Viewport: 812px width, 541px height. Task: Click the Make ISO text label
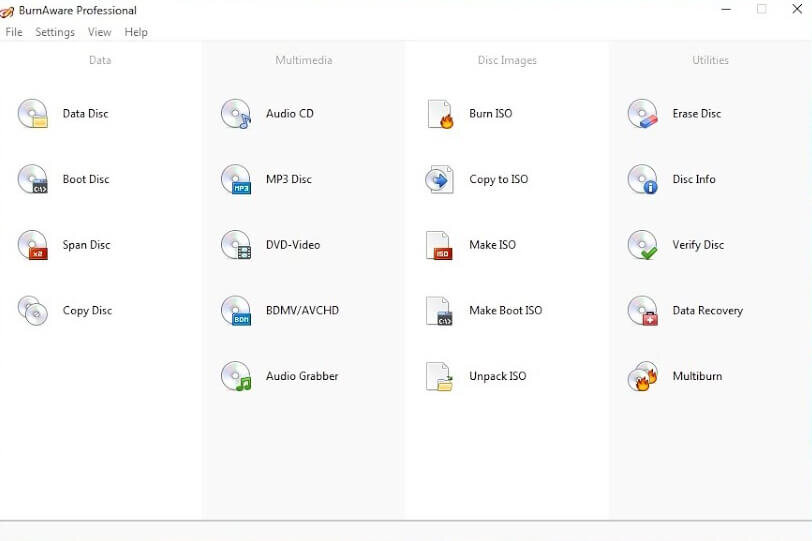[492, 245]
